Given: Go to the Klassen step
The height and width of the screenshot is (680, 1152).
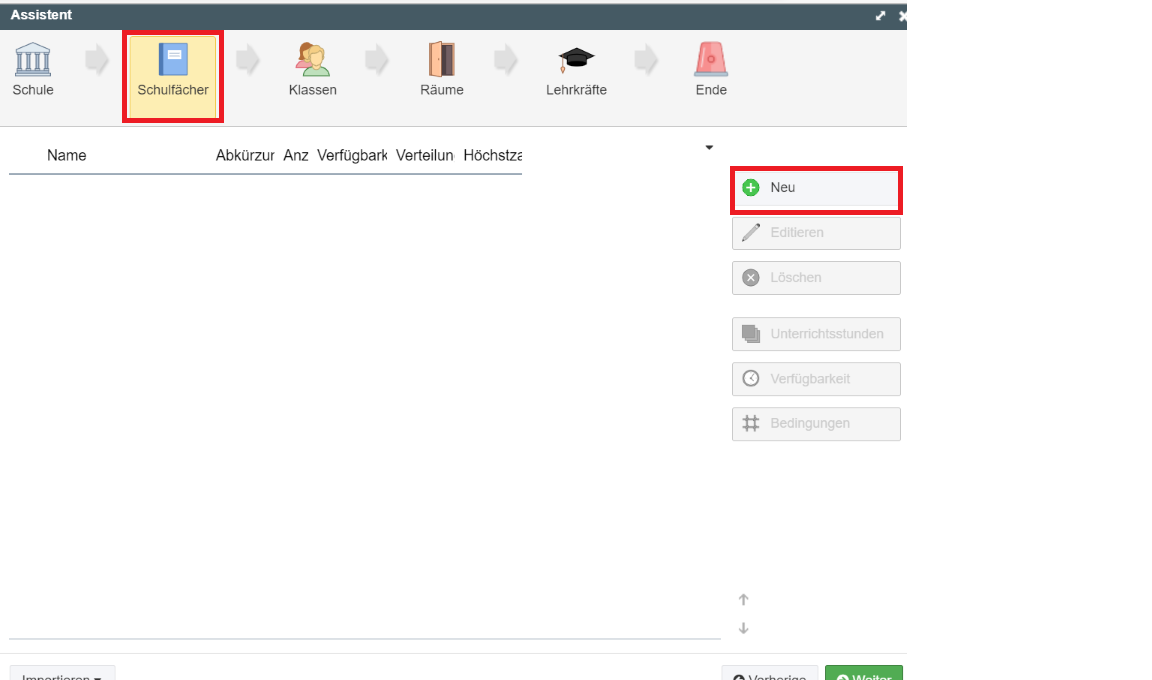Looking at the screenshot, I should click(x=312, y=69).
